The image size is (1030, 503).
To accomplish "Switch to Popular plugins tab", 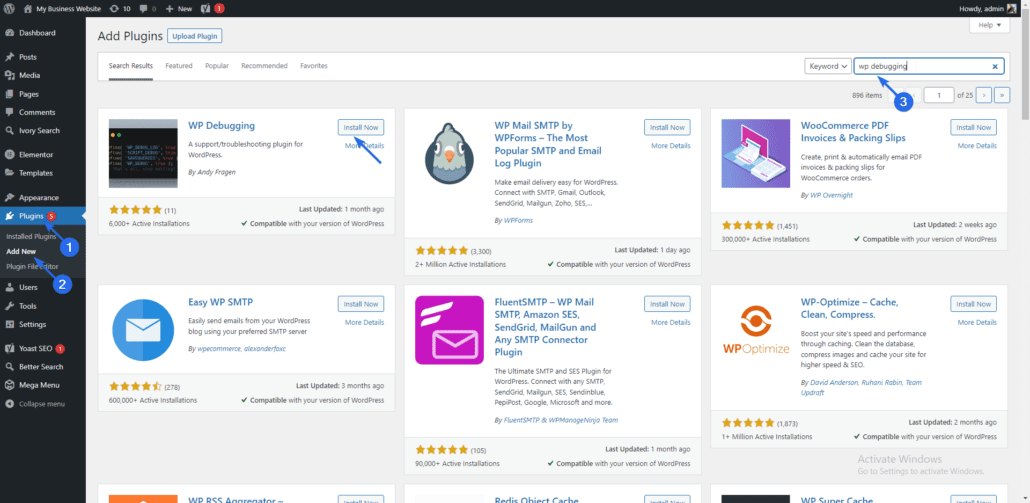I will (x=217, y=66).
